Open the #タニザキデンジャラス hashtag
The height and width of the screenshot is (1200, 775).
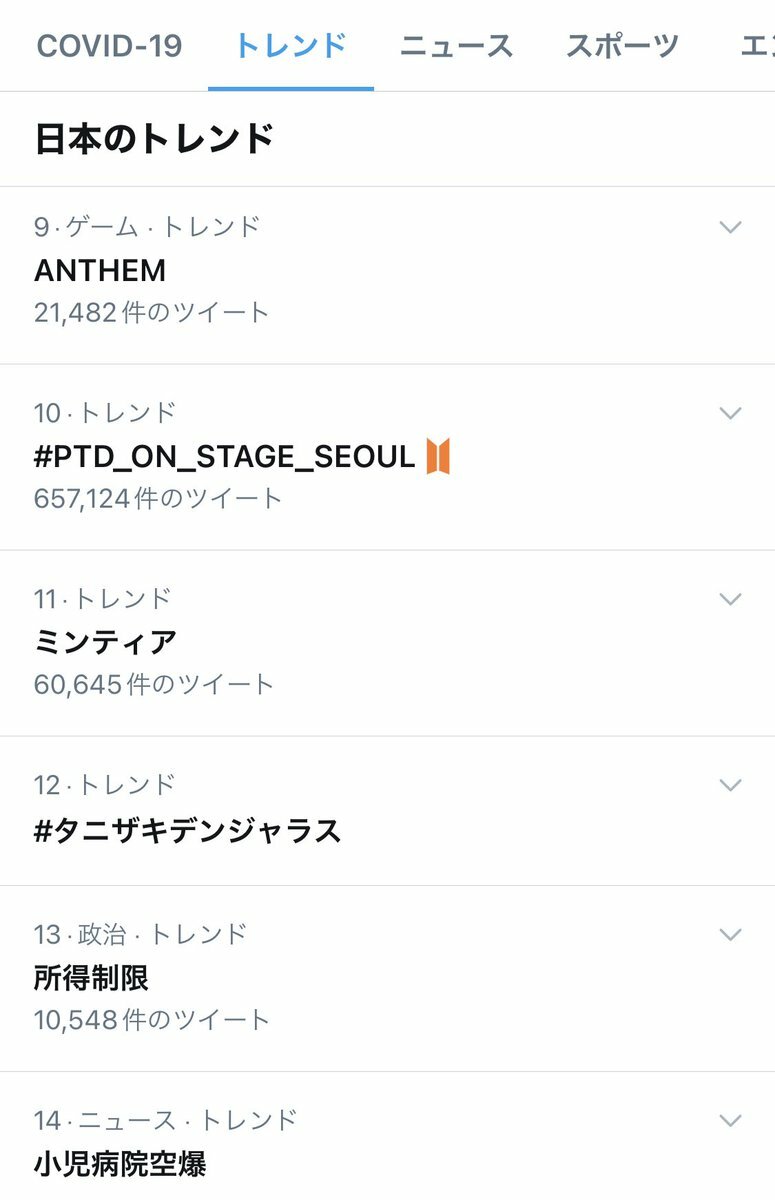[387, 811]
